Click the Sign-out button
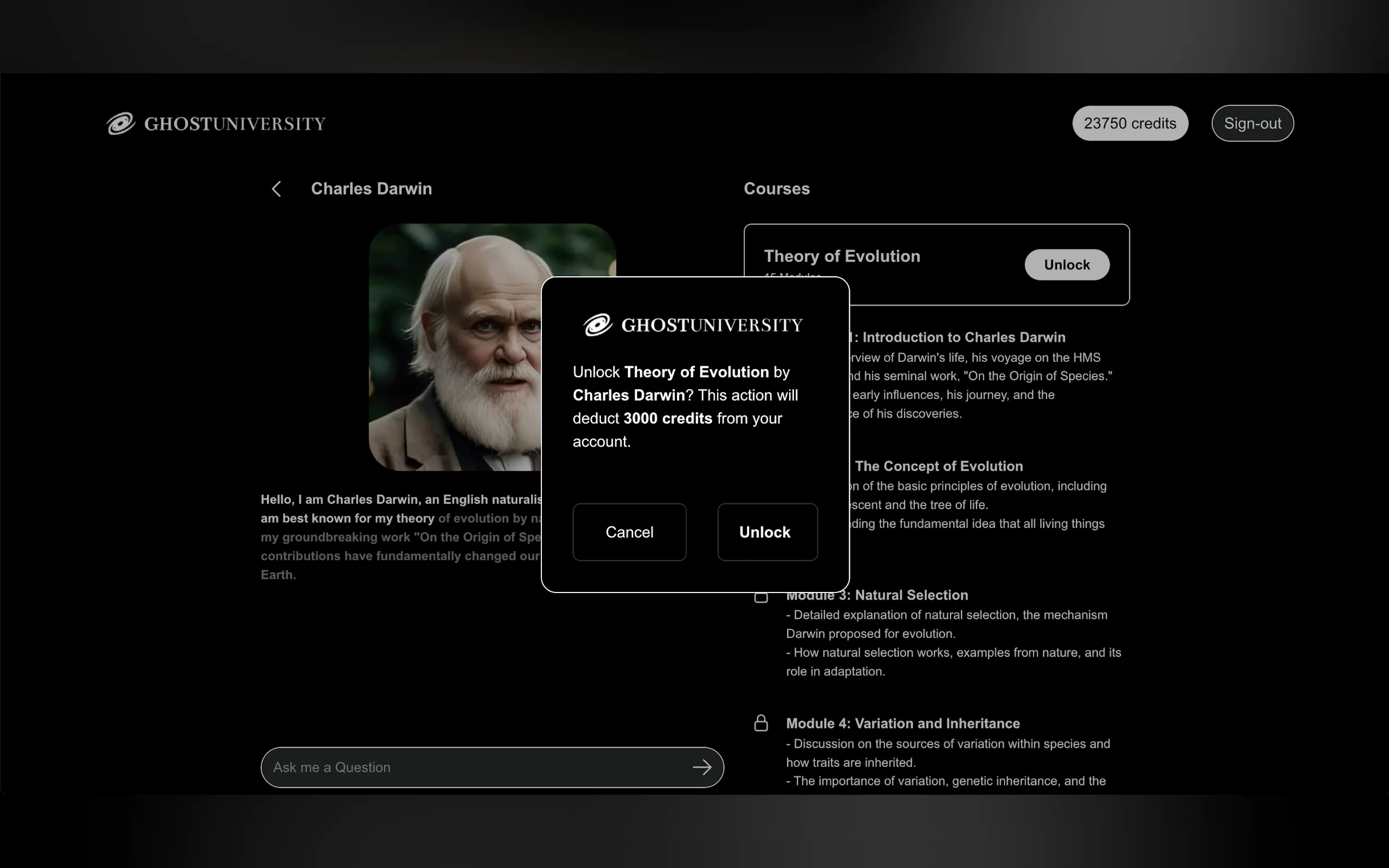The width and height of the screenshot is (1389, 868). point(1252,124)
